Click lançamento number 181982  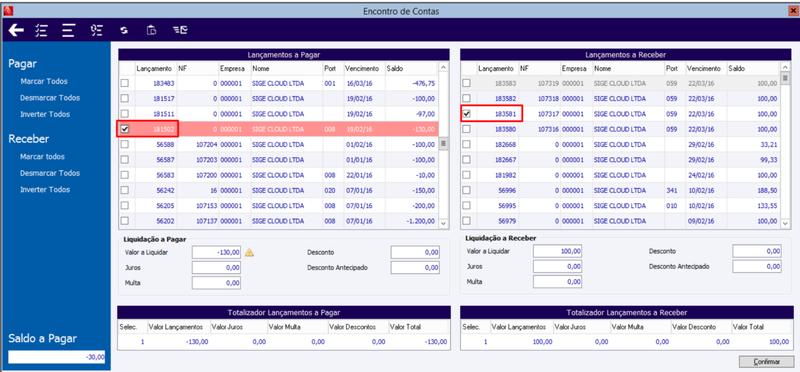point(507,176)
